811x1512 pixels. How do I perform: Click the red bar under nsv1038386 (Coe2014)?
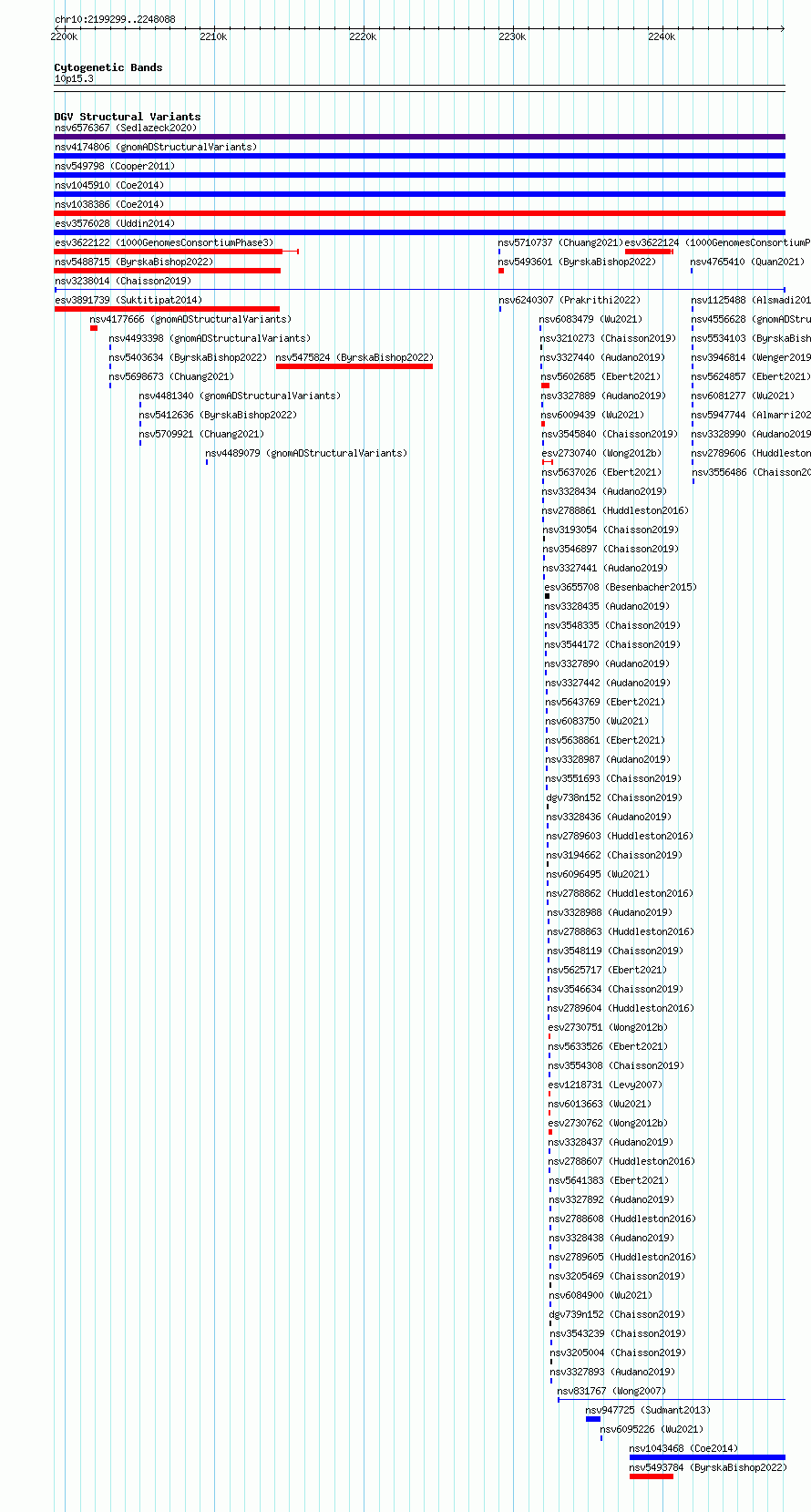[x=419, y=213]
